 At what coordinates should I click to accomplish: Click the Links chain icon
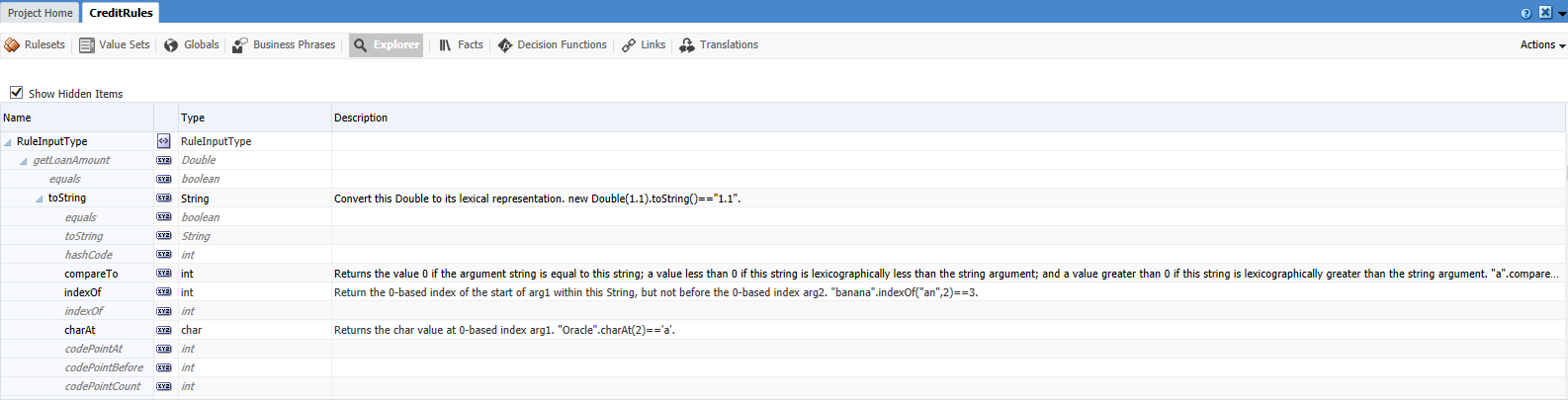point(629,45)
